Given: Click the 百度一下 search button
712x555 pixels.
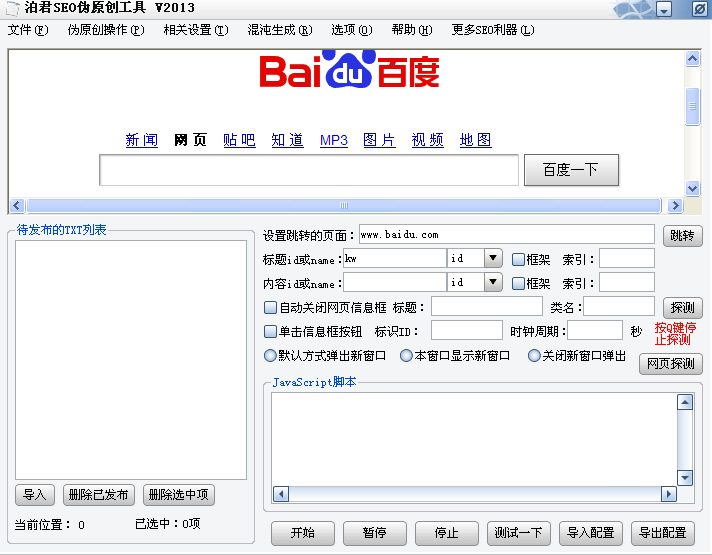Looking at the screenshot, I should click(571, 170).
